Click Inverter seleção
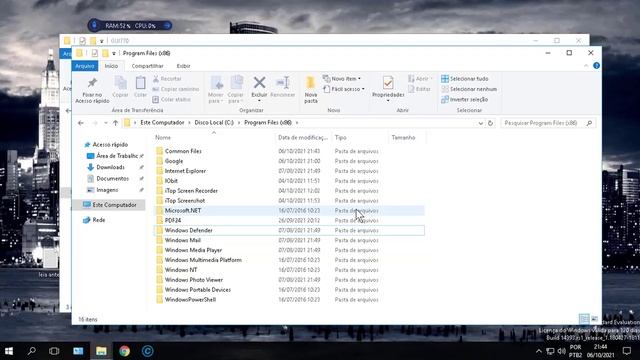 pos(464,100)
